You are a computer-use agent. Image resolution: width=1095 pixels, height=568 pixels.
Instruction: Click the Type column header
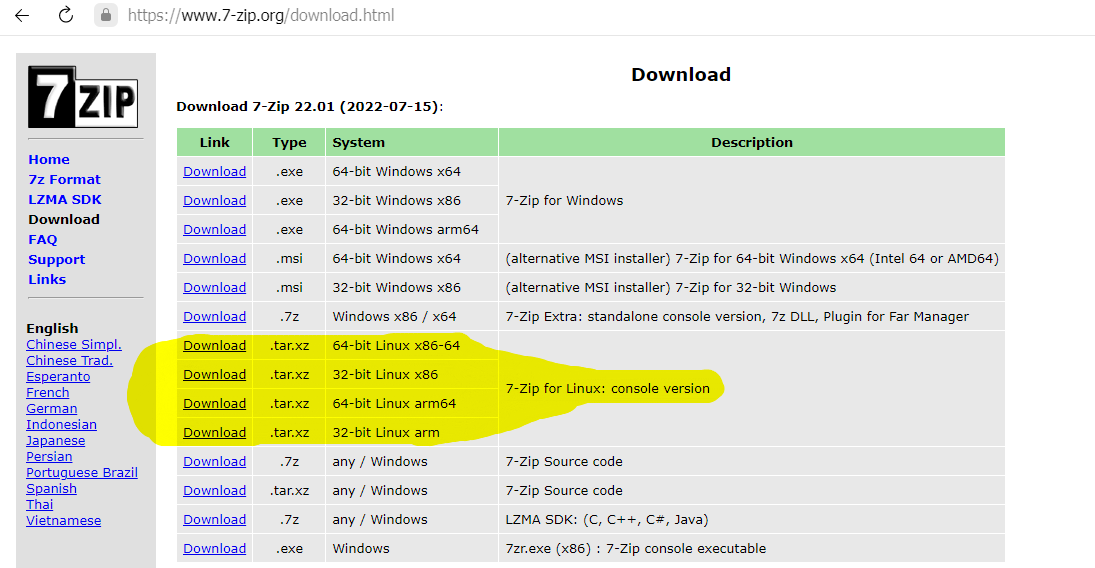(x=289, y=143)
